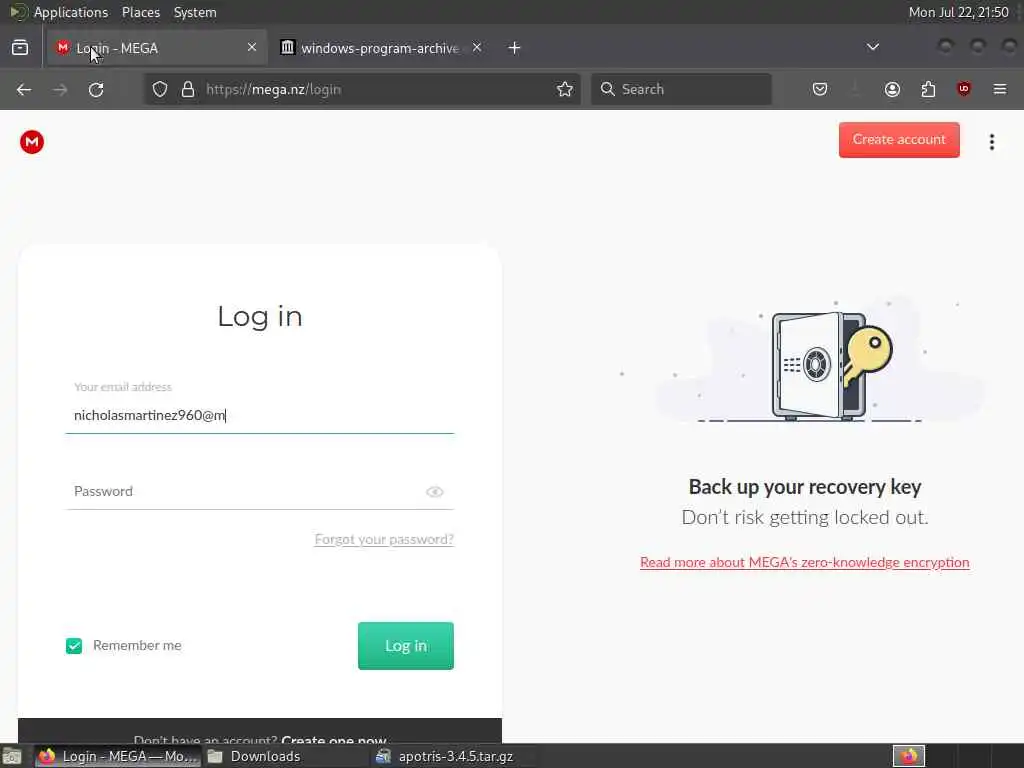Switch to the windows-program-archive tab
The width and height of the screenshot is (1024, 768).
tap(382, 48)
